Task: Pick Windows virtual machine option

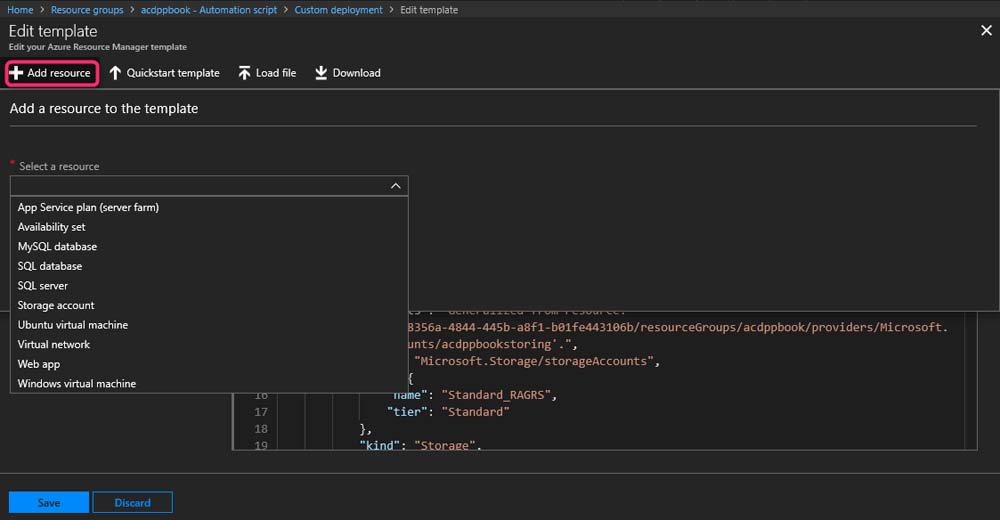Action: tap(77, 384)
